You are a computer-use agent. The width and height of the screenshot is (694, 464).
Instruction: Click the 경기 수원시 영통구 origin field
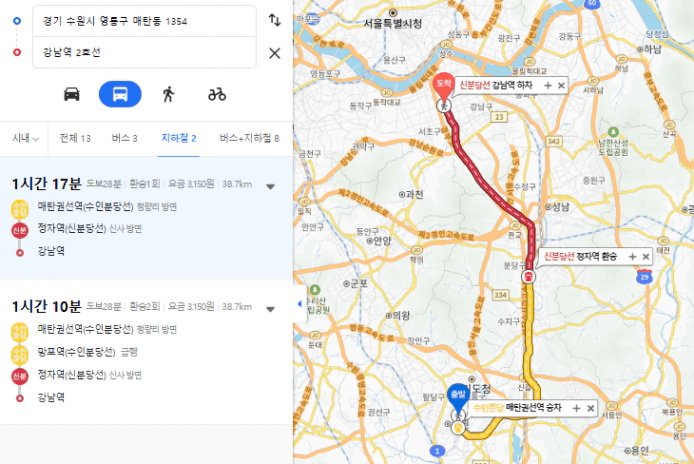pyautogui.click(x=144, y=21)
